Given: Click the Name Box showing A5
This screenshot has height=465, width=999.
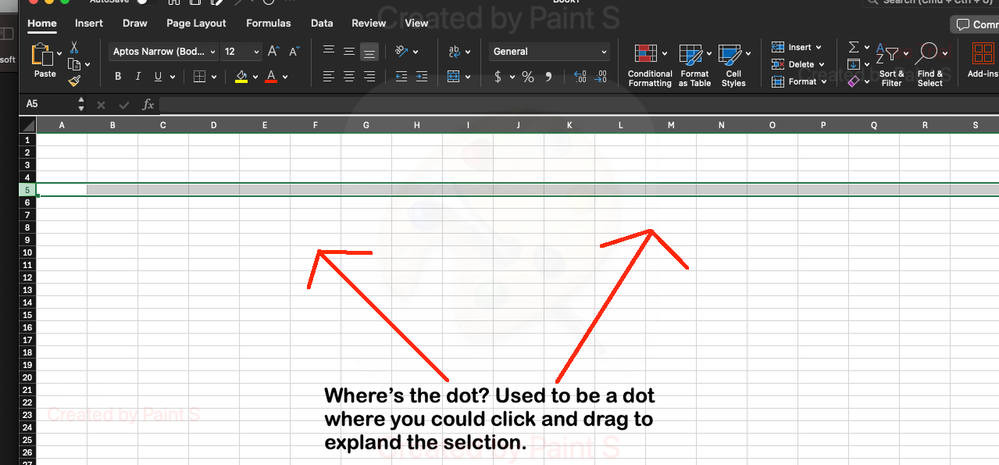Looking at the screenshot, I should 49,104.
